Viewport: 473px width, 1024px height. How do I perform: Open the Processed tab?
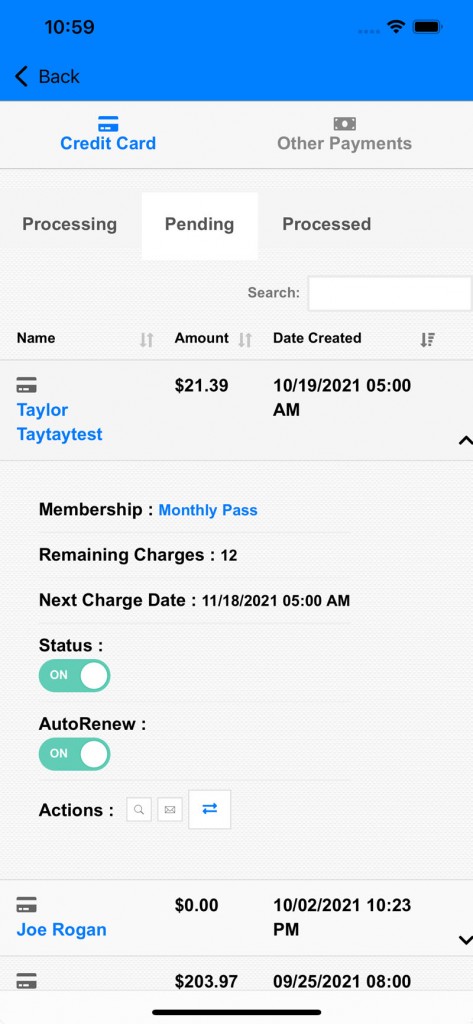327,224
